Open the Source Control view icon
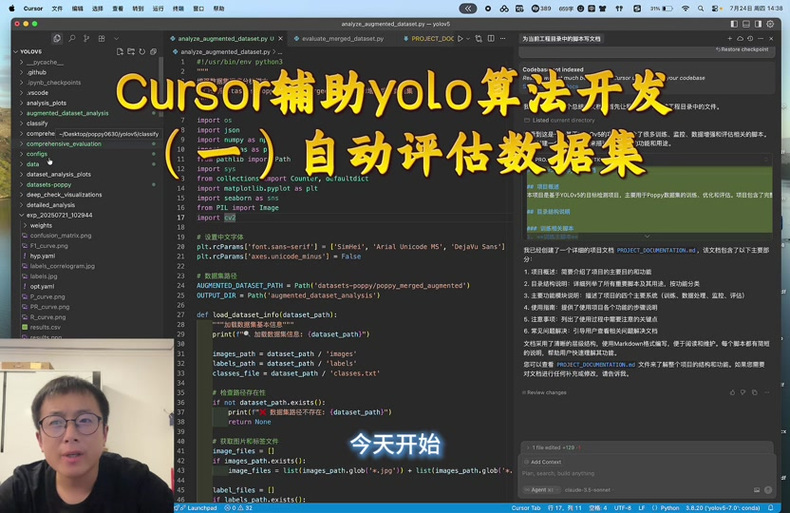 (x=87, y=38)
